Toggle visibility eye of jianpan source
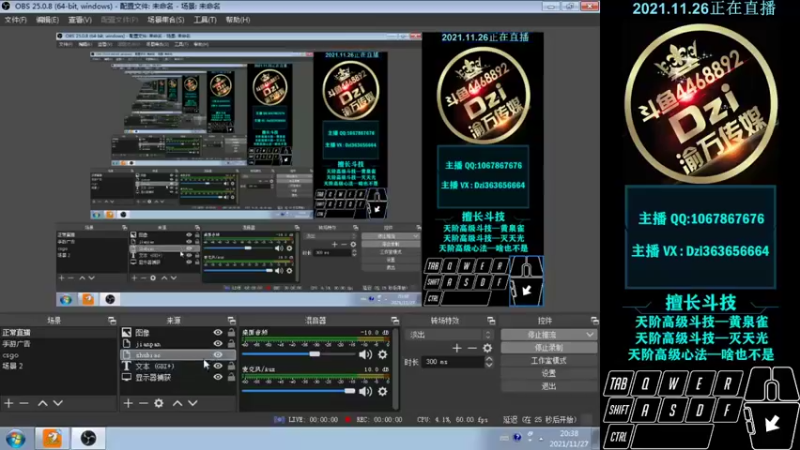Image resolution: width=800 pixels, height=450 pixels. pos(218,344)
